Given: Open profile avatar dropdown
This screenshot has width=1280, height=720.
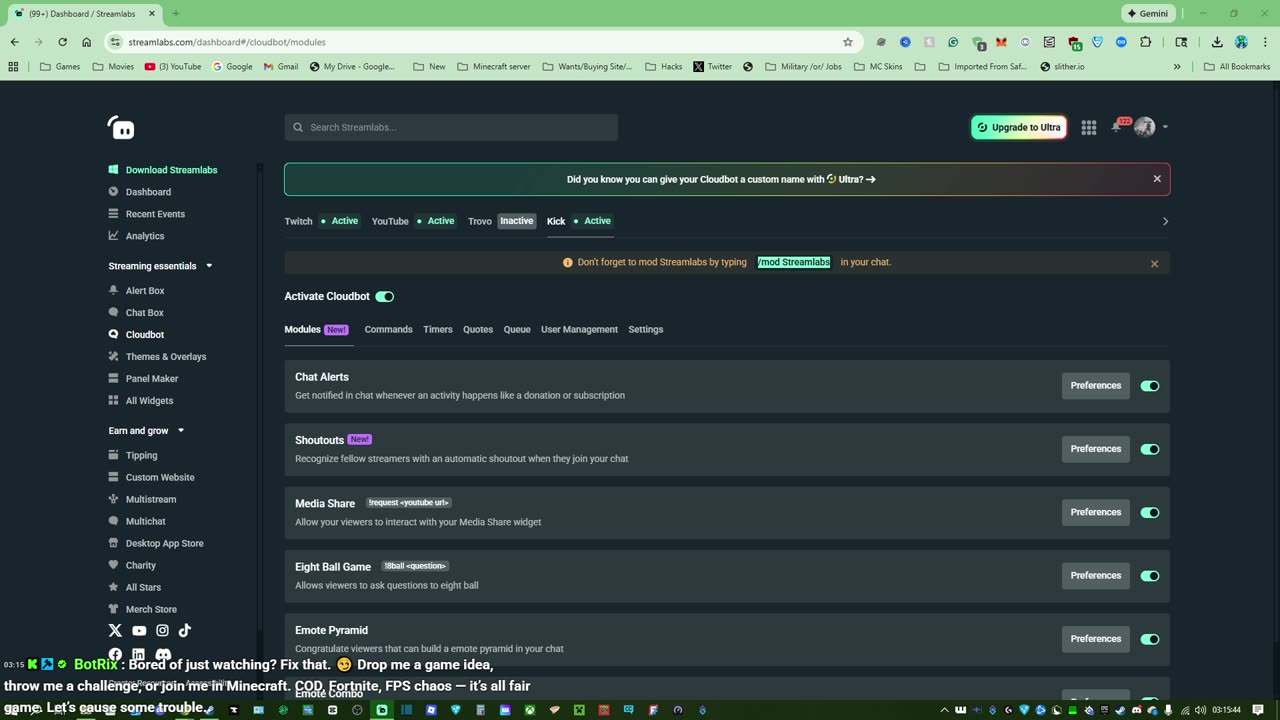Looking at the screenshot, I should tap(1151, 127).
